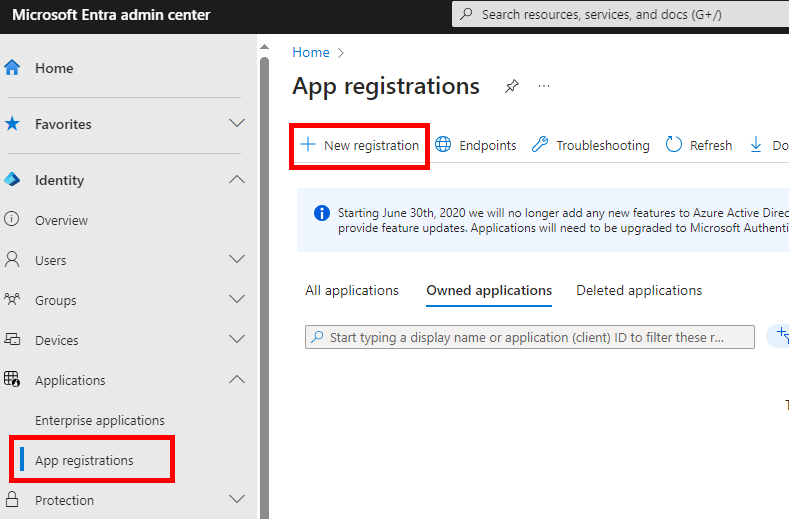The width and height of the screenshot is (789, 519).
Task: Click the New registration button
Action: 360,145
